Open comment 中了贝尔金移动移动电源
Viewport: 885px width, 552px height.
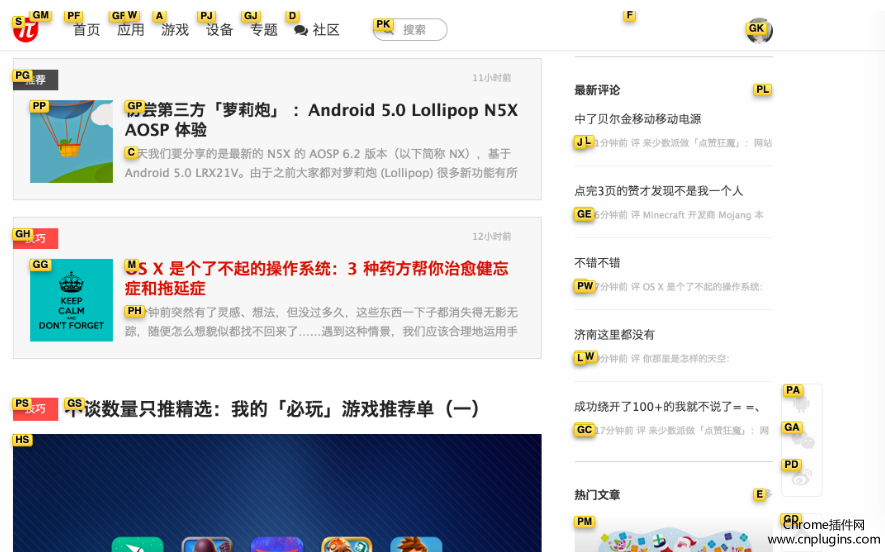(638, 119)
